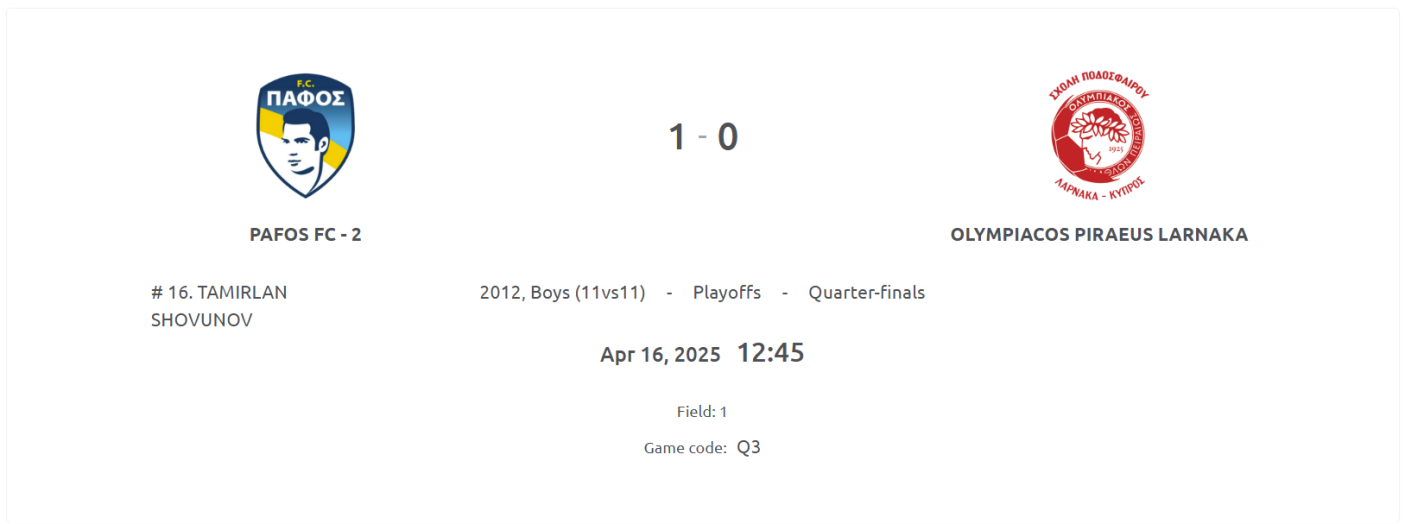Image resolution: width=1405 pixels, height=524 pixels.
Task: Click the 'Field:' label
Action: point(695,411)
